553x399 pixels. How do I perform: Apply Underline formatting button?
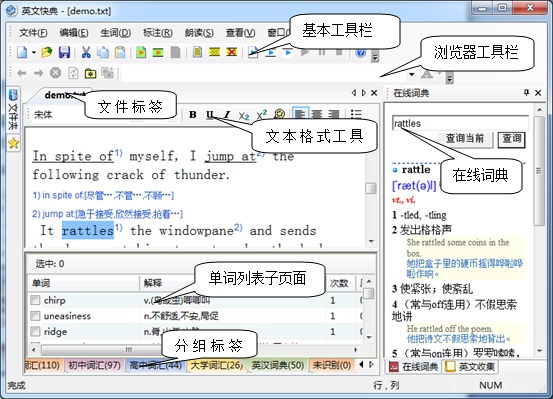pos(210,115)
